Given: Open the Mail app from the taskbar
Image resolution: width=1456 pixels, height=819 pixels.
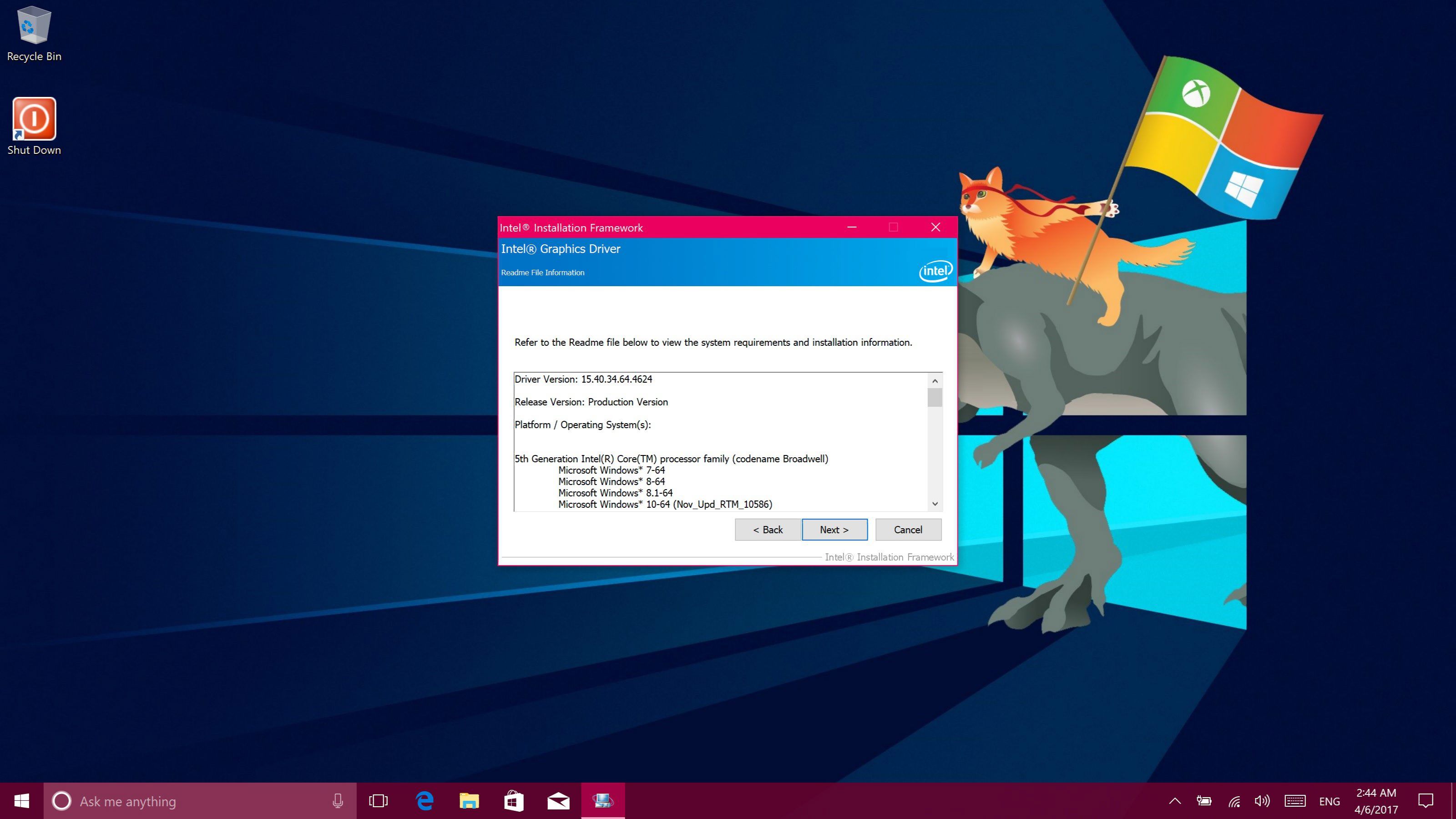Looking at the screenshot, I should pos(558,801).
